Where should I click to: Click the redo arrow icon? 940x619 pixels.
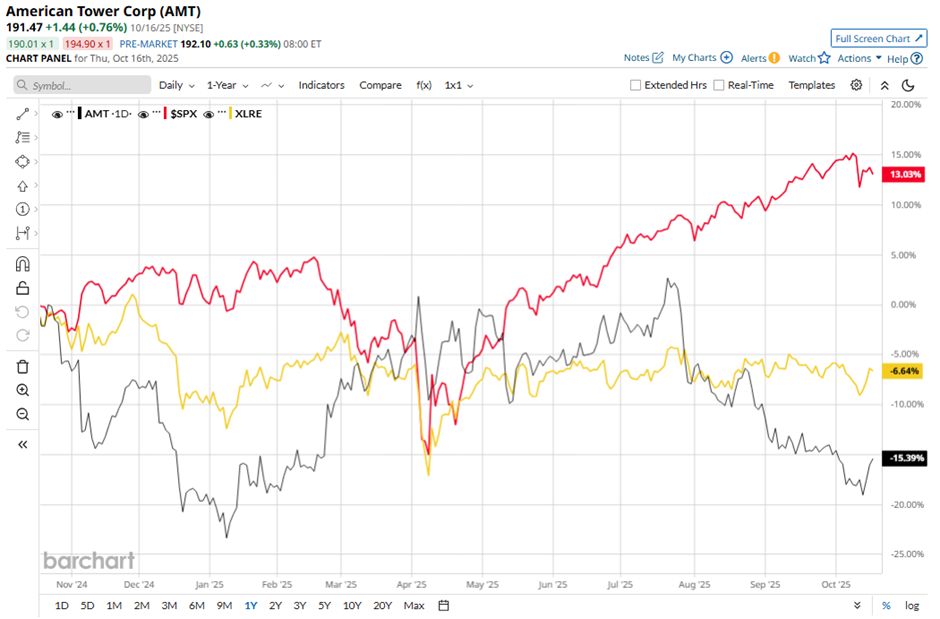click(22, 335)
